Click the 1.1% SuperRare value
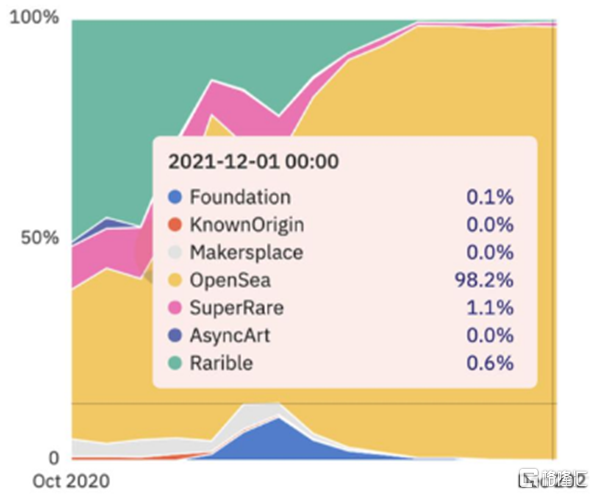The width and height of the screenshot is (594, 495). [x=490, y=308]
